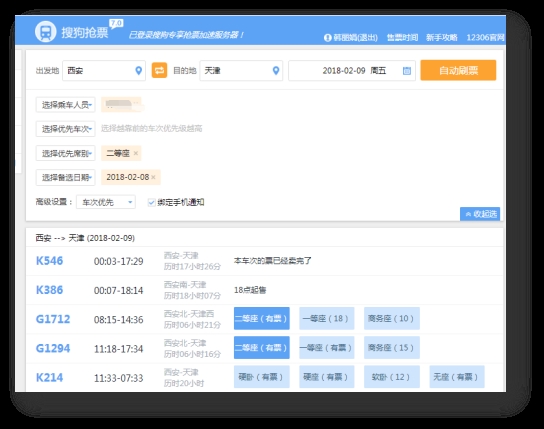The height and width of the screenshot is (429, 544).
Task: Click the 出发地 input field with 西安
Action: (104, 71)
